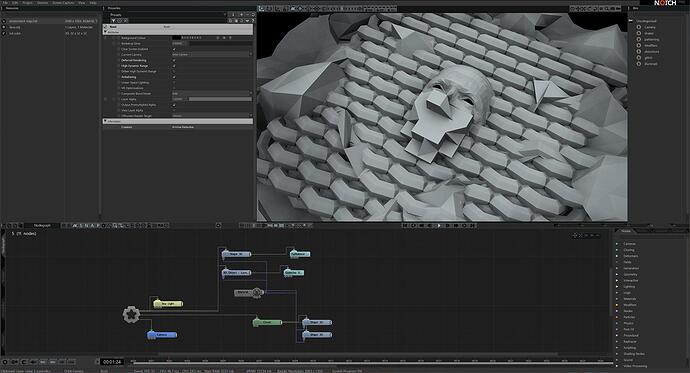Click the timeline ruler at the bottom
This screenshot has width=690, height=373.
372,362
